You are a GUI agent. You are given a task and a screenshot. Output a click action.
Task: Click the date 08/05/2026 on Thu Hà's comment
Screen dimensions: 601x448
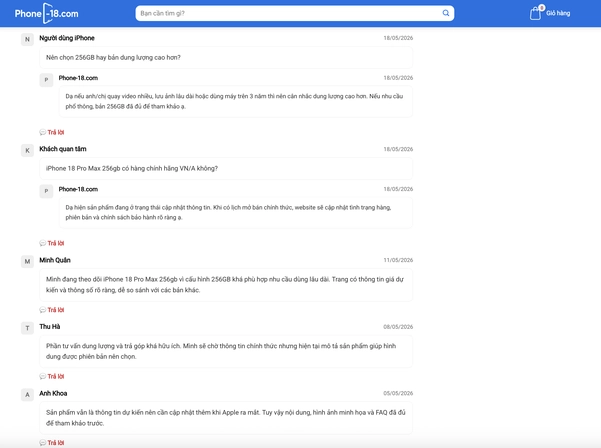[398, 327]
